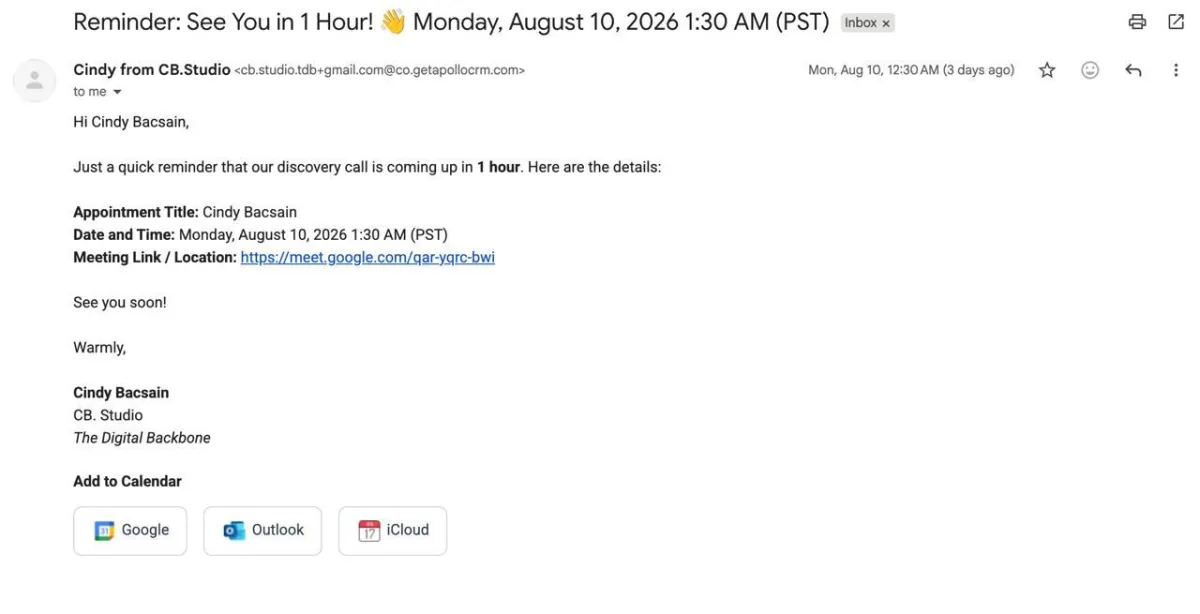
Task: Remove the Inbox label via the x
Action: coord(886,23)
